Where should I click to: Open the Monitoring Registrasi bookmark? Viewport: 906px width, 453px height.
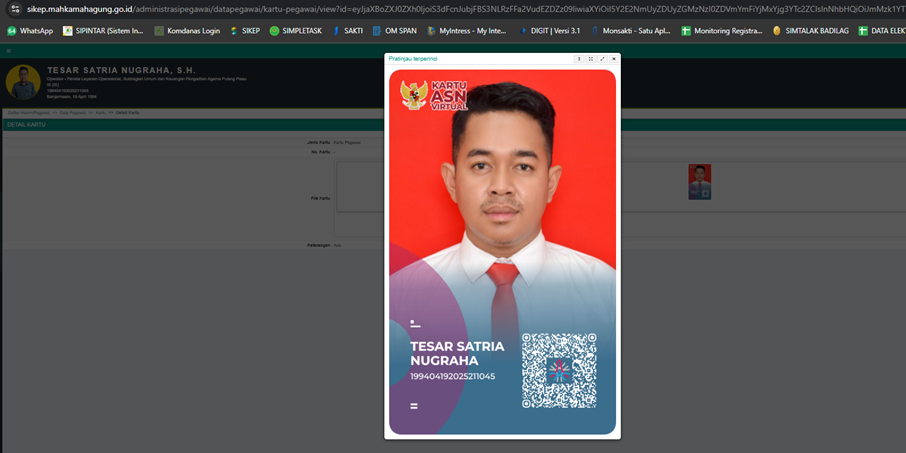[x=721, y=31]
